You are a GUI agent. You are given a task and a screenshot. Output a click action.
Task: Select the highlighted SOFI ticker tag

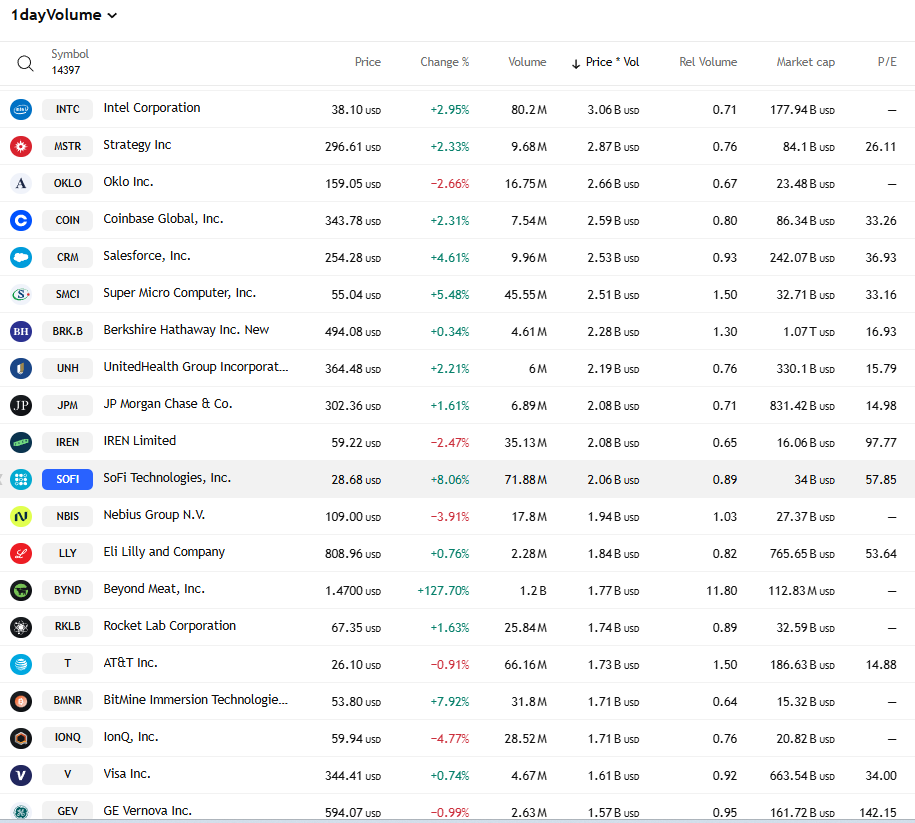click(68, 479)
